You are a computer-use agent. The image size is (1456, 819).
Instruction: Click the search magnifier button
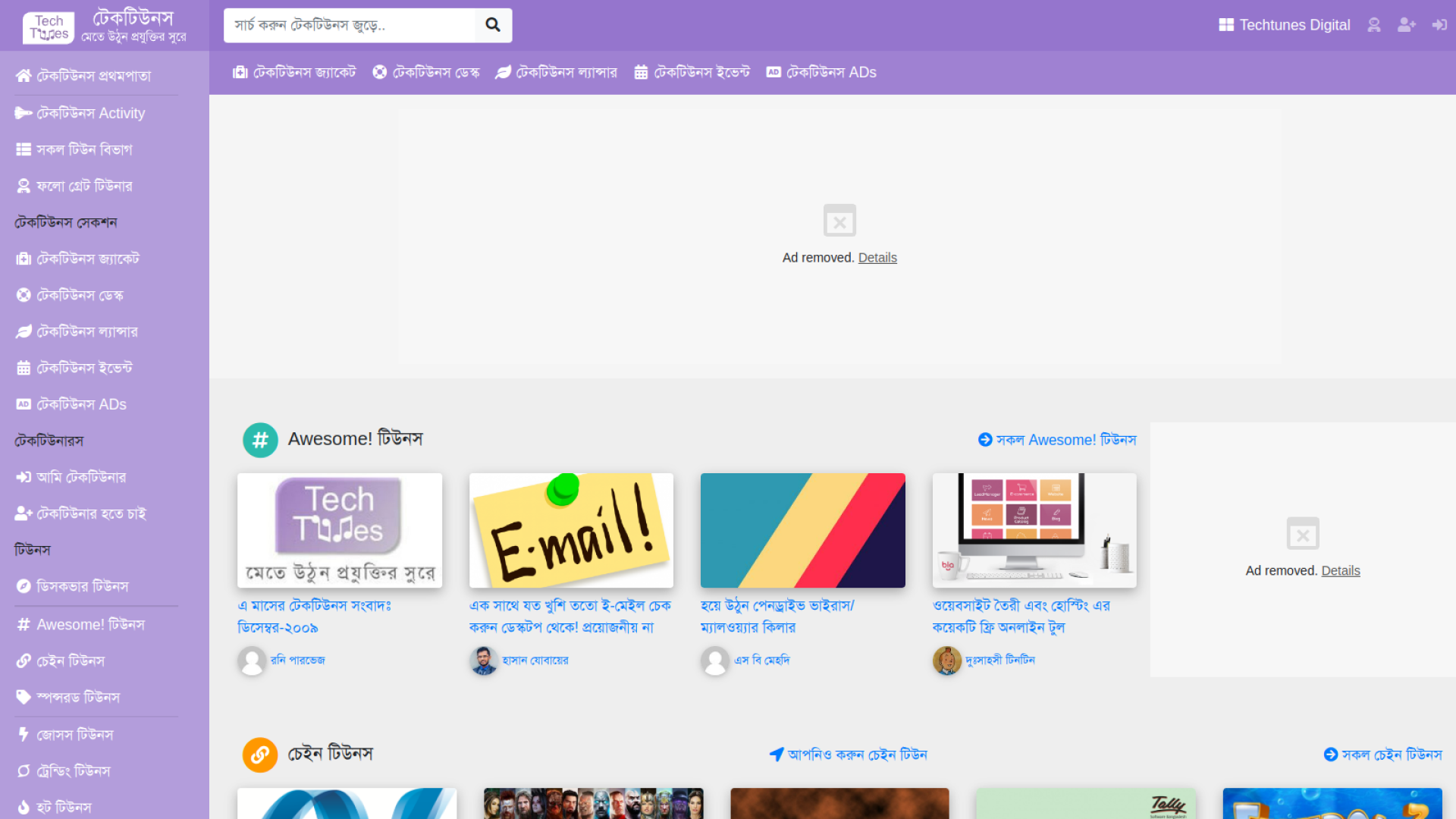click(493, 25)
